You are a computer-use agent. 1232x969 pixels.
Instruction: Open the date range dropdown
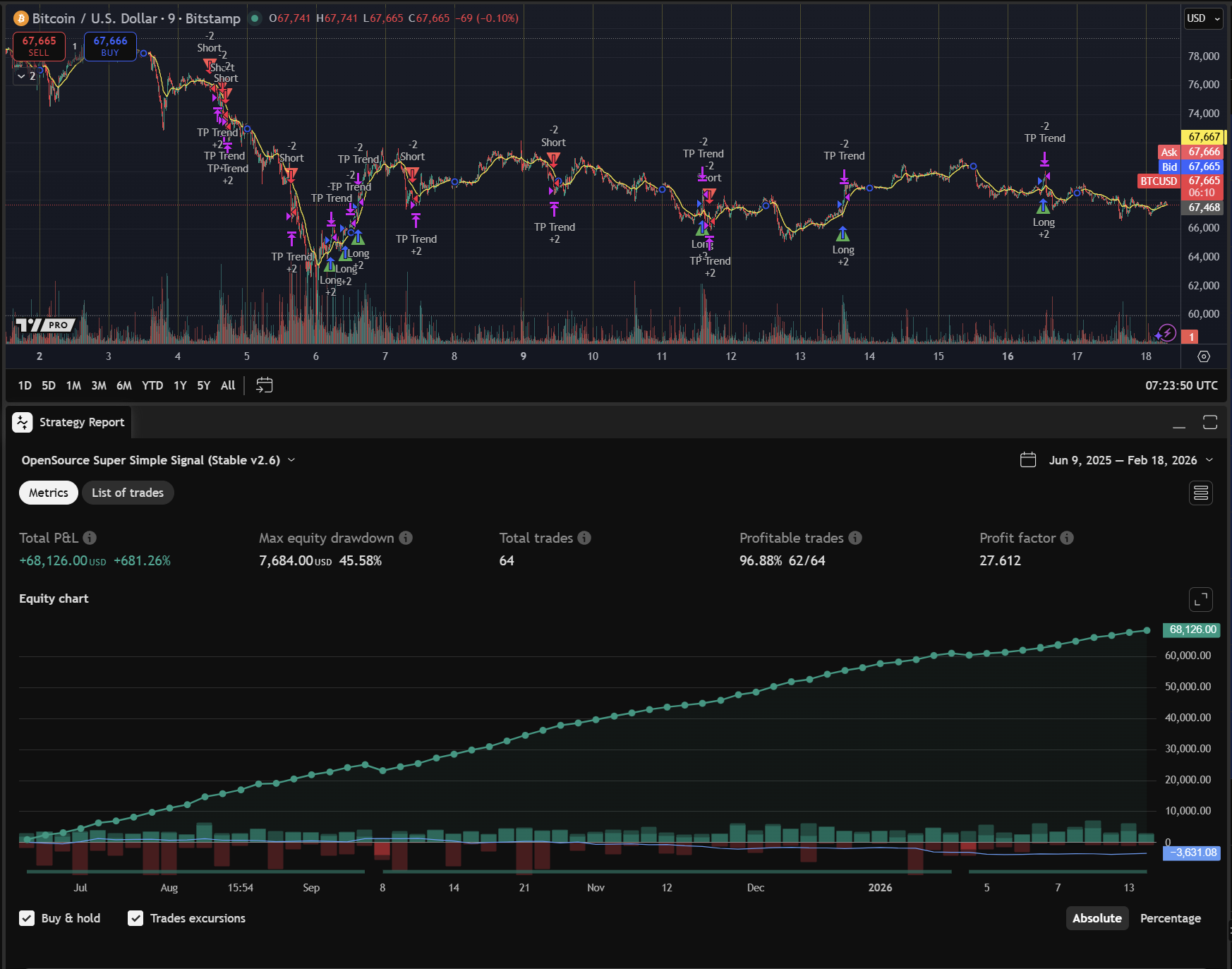click(x=1209, y=460)
